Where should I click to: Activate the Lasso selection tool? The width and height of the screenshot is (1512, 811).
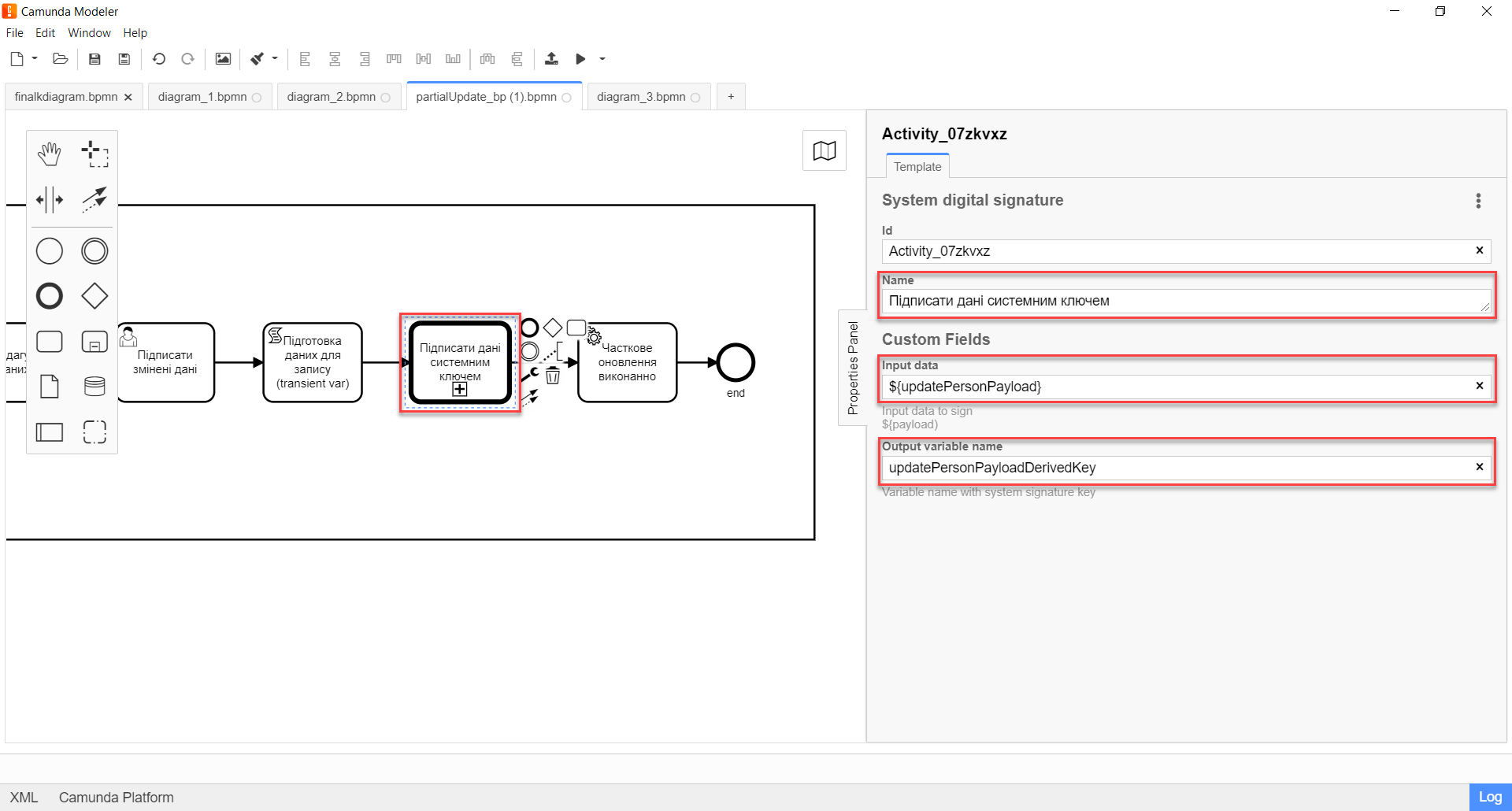point(94,154)
